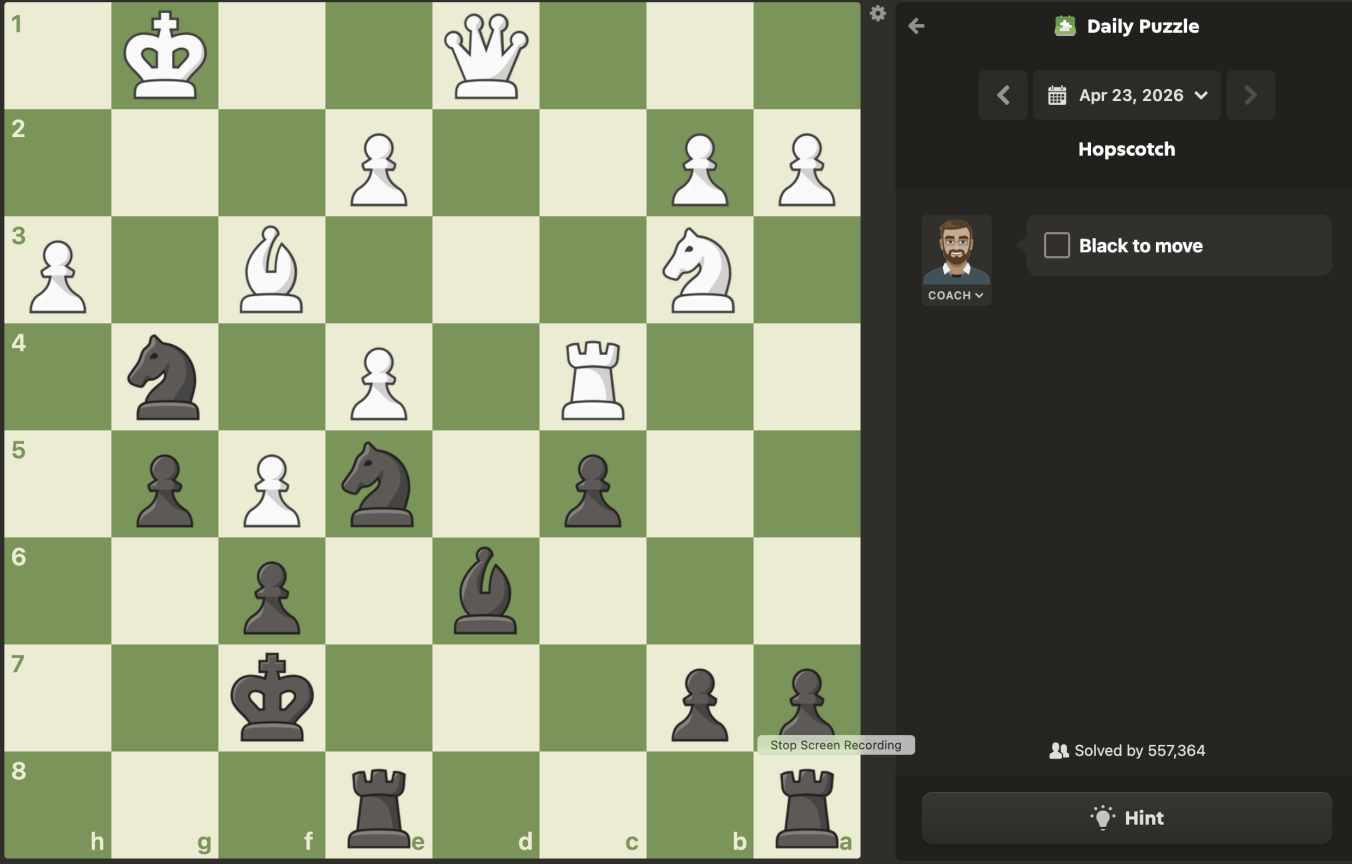Select the black knight on e5
The width and height of the screenshot is (1352, 864).
click(x=379, y=485)
